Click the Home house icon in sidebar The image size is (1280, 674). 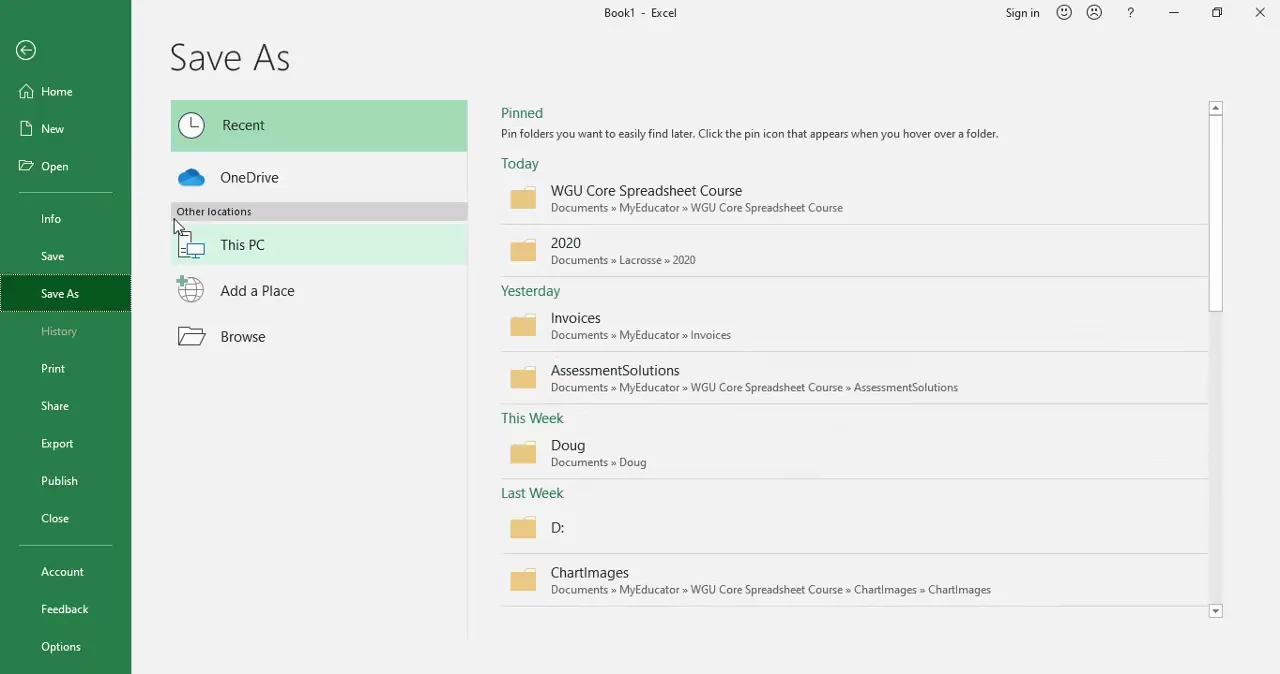click(x=26, y=91)
